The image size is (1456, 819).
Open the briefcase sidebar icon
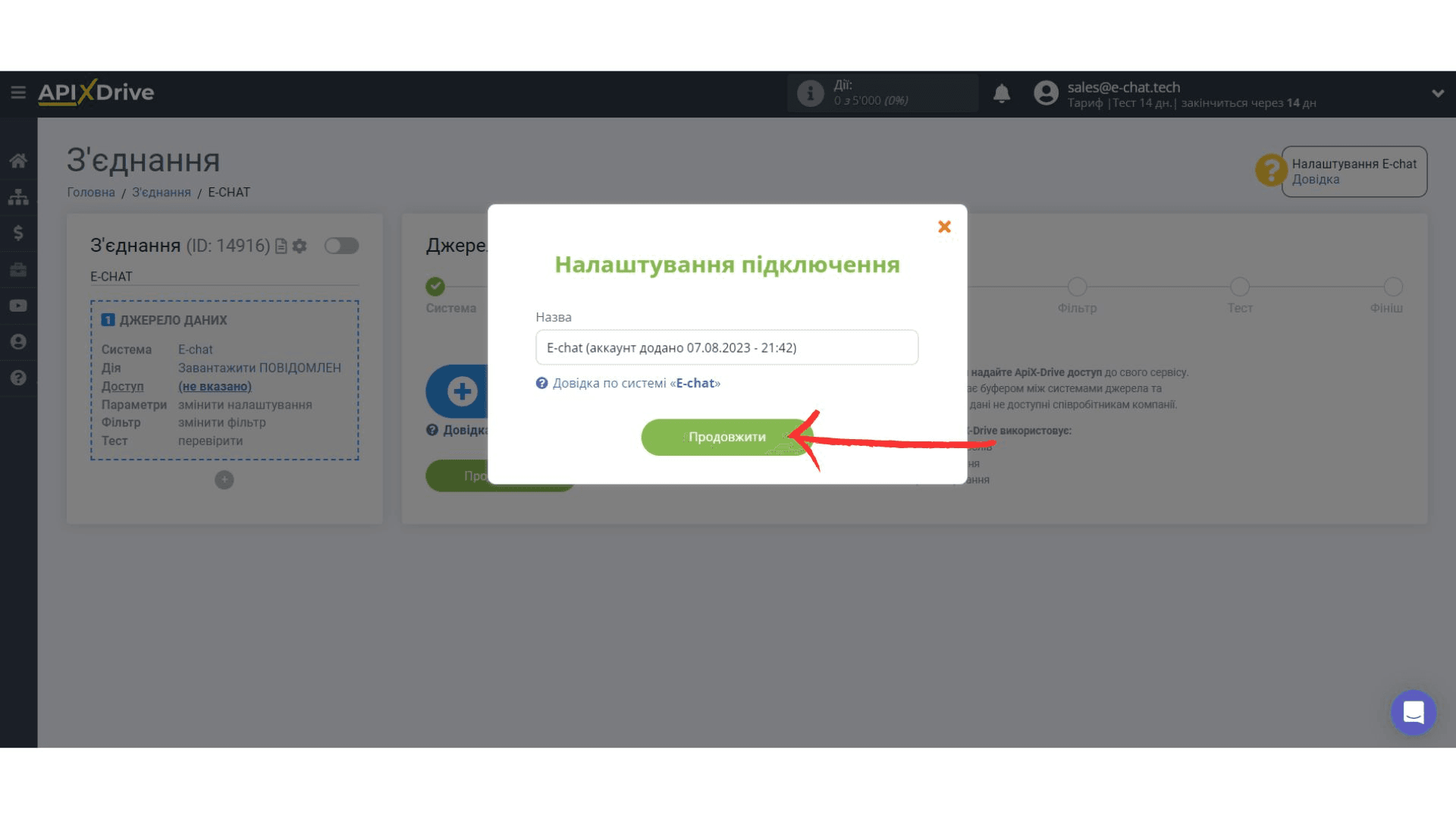pos(18,269)
